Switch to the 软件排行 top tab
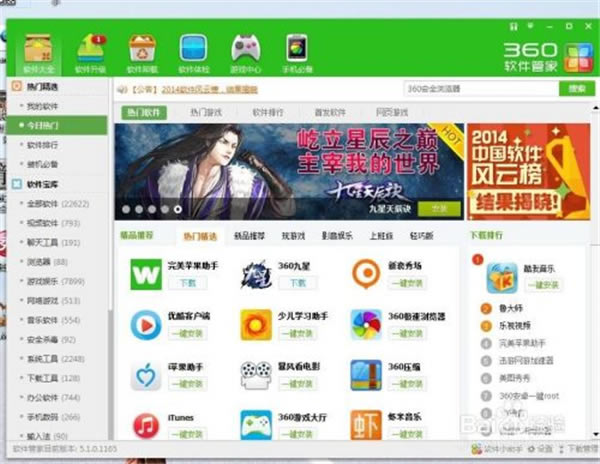 click(x=268, y=112)
